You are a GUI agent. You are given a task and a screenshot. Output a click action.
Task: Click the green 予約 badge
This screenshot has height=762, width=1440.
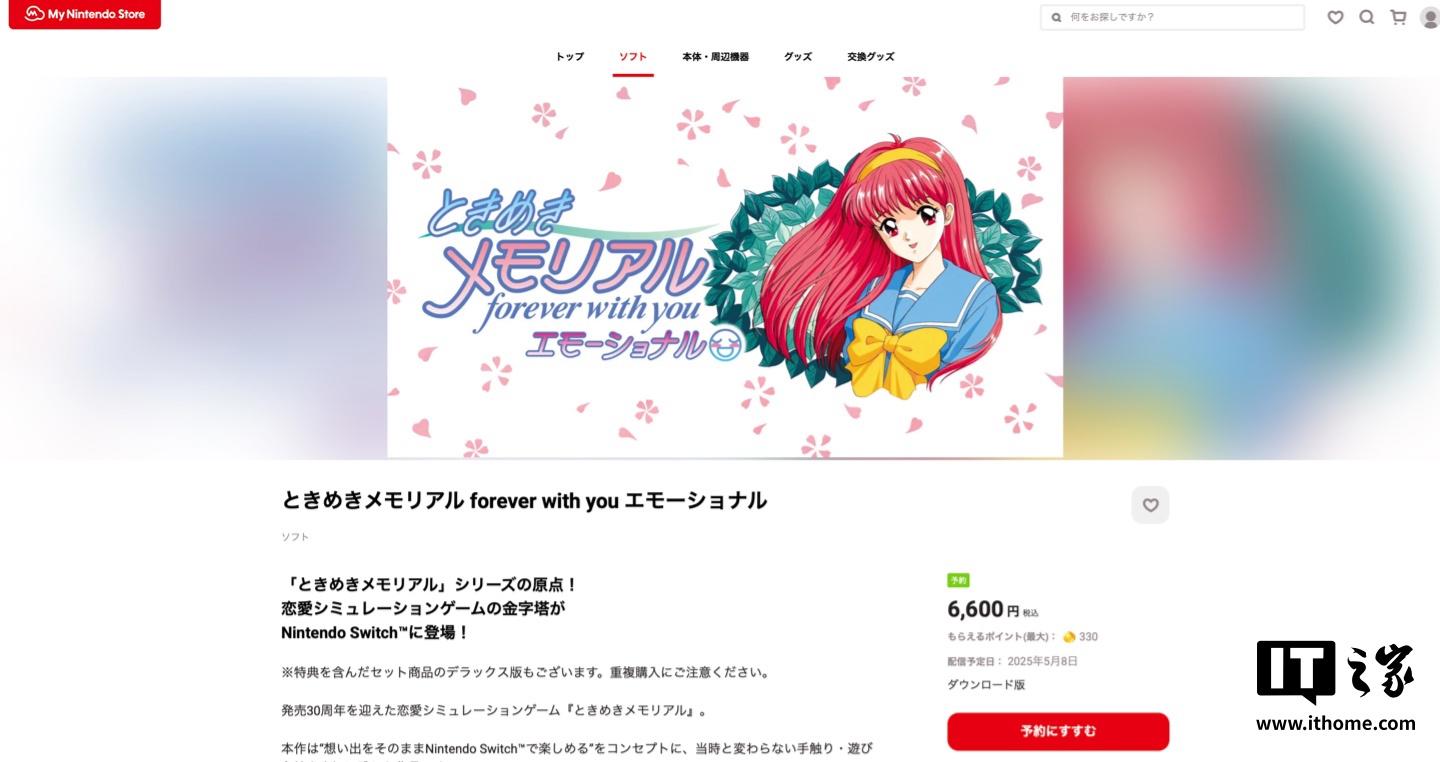958,580
